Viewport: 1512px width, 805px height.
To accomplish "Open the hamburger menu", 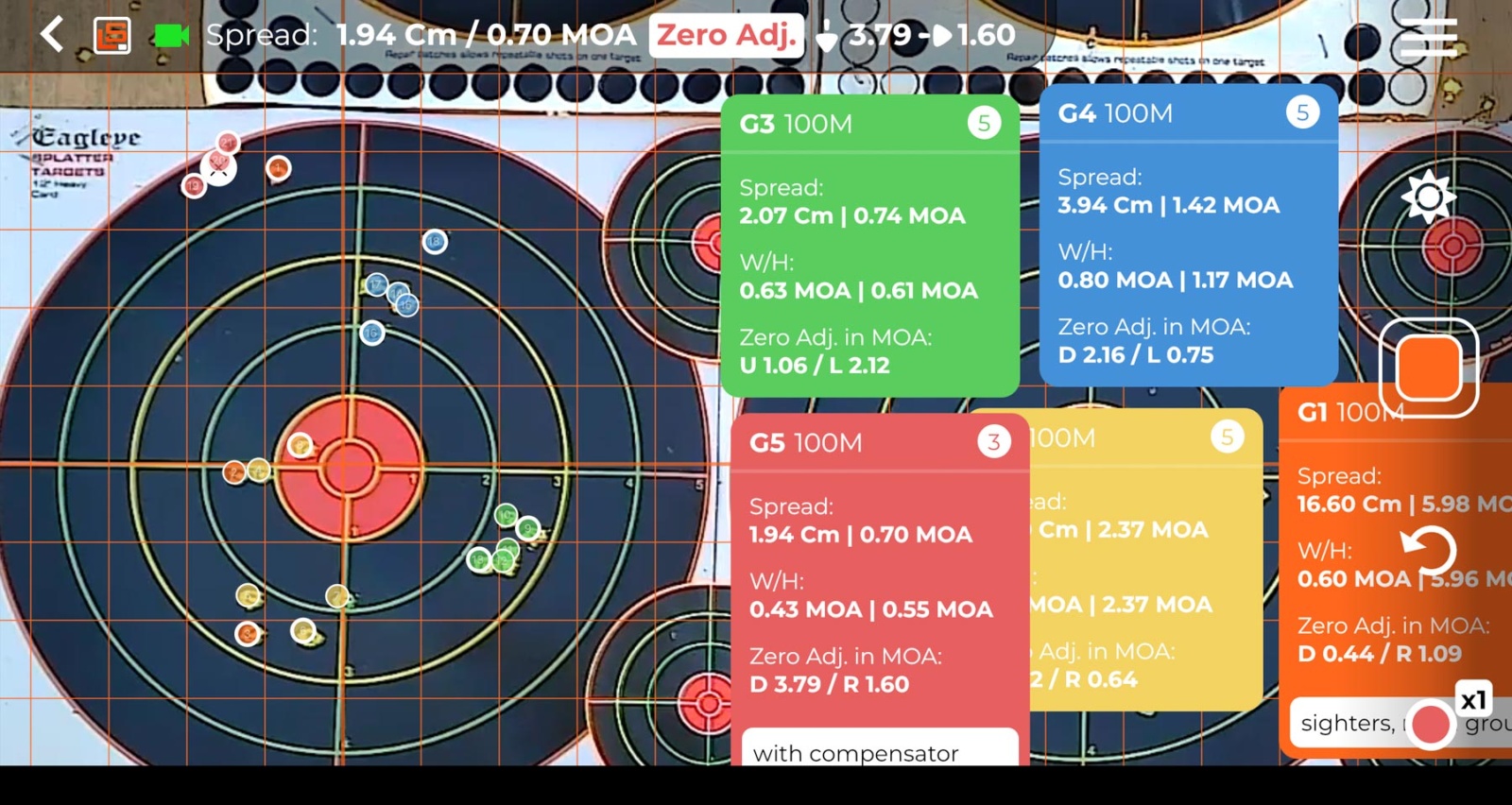I will (x=1428, y=38).
